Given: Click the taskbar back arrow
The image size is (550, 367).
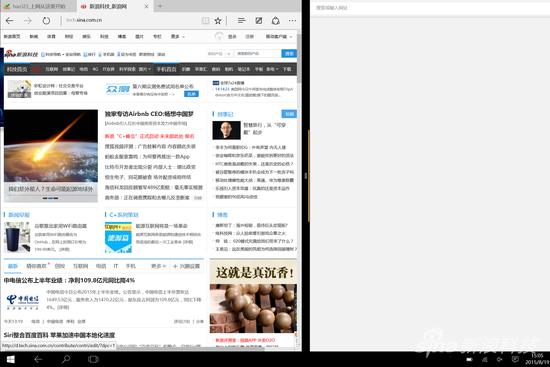Looking at the screenshot, I should [38, 359].
